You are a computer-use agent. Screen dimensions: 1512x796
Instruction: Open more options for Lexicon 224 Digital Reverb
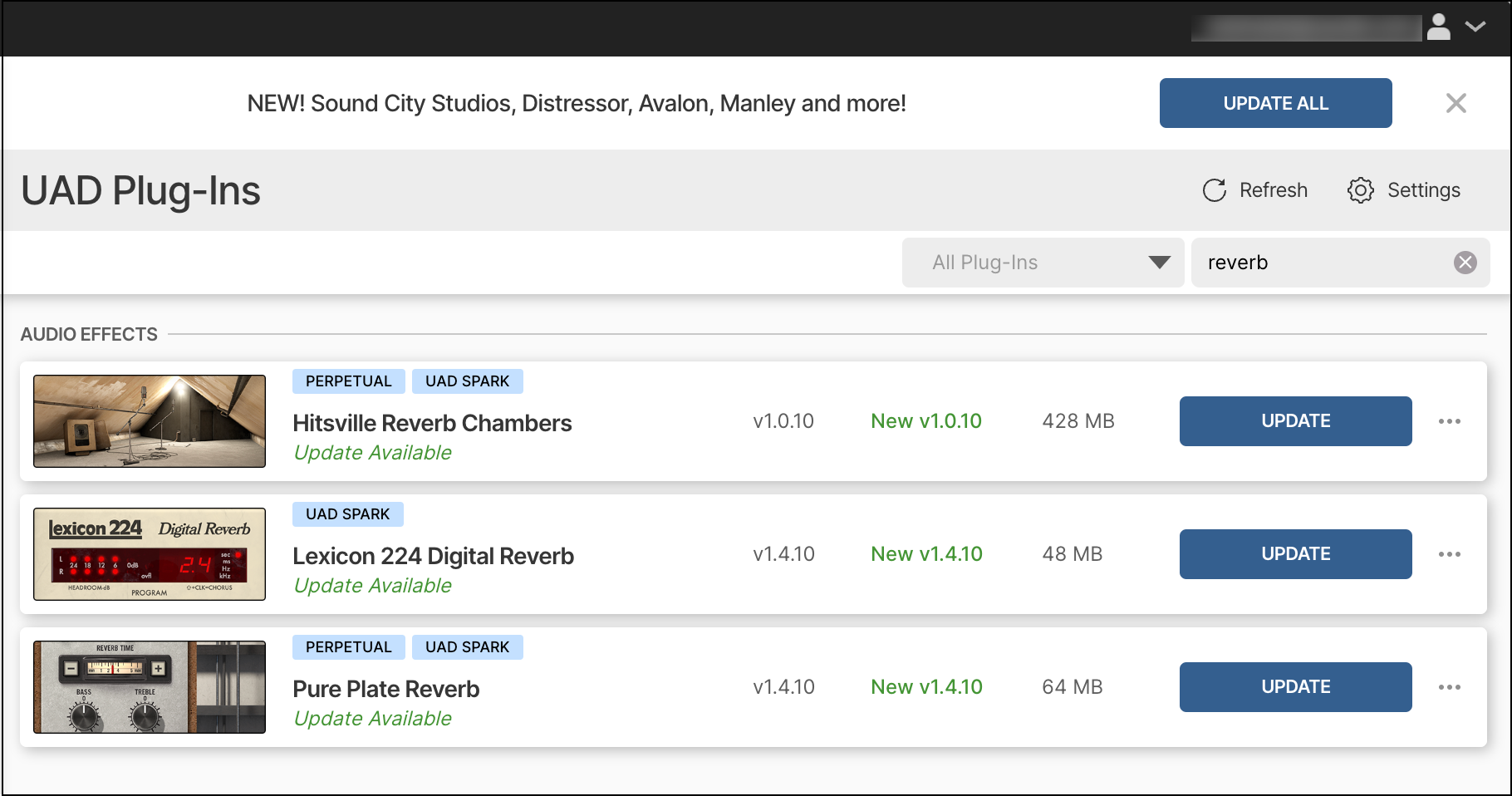[x=1450, y=554]
